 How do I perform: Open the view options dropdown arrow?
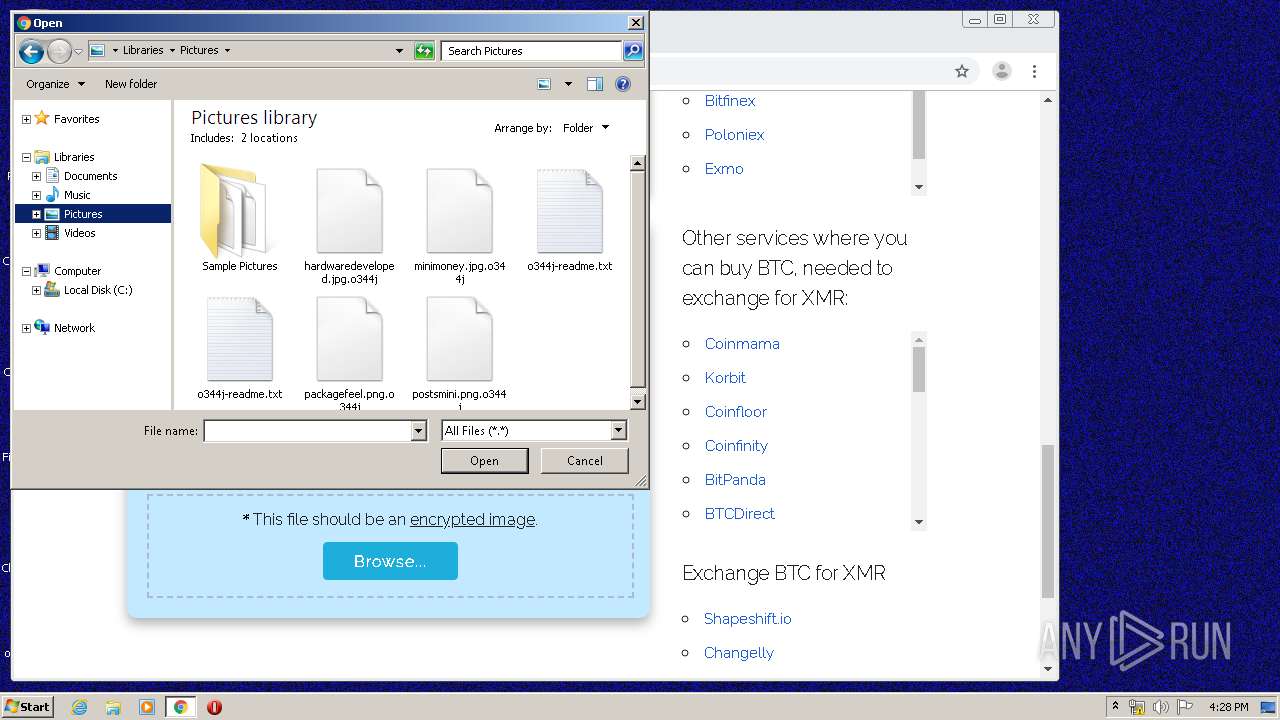point(568,84)
